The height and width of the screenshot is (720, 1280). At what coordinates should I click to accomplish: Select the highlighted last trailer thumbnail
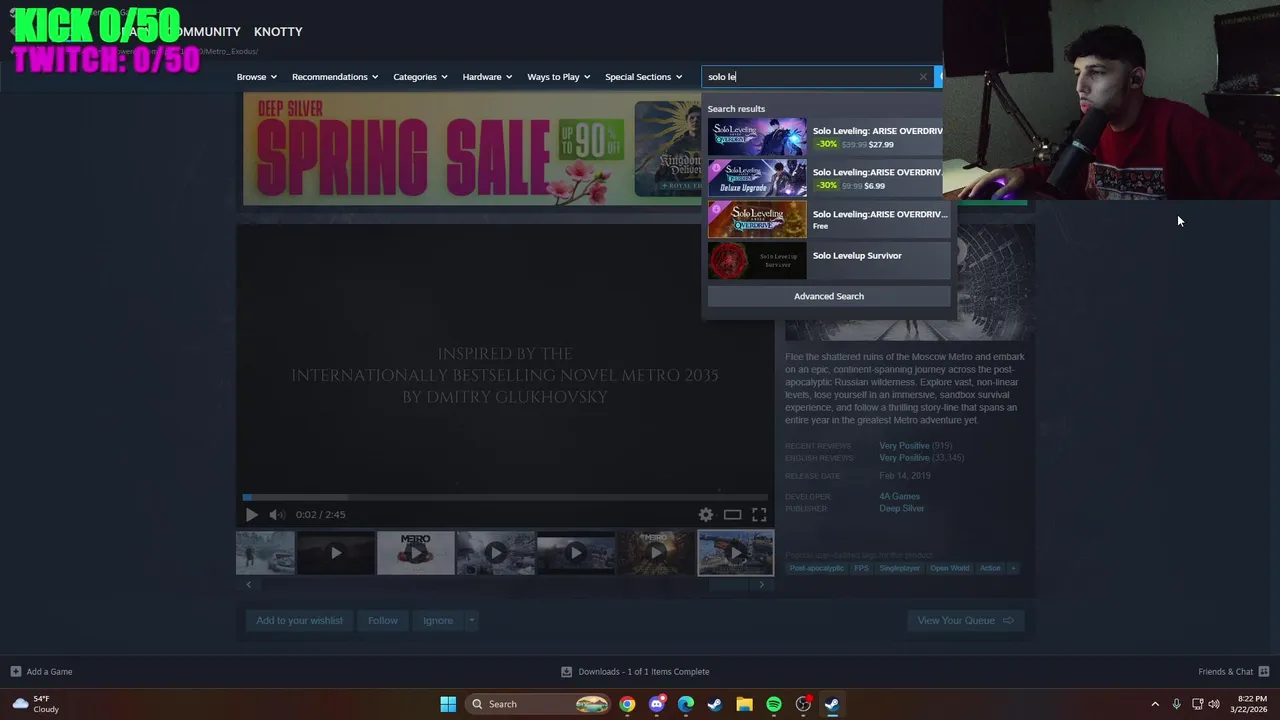pyautogui.click(x=735, y=553)
